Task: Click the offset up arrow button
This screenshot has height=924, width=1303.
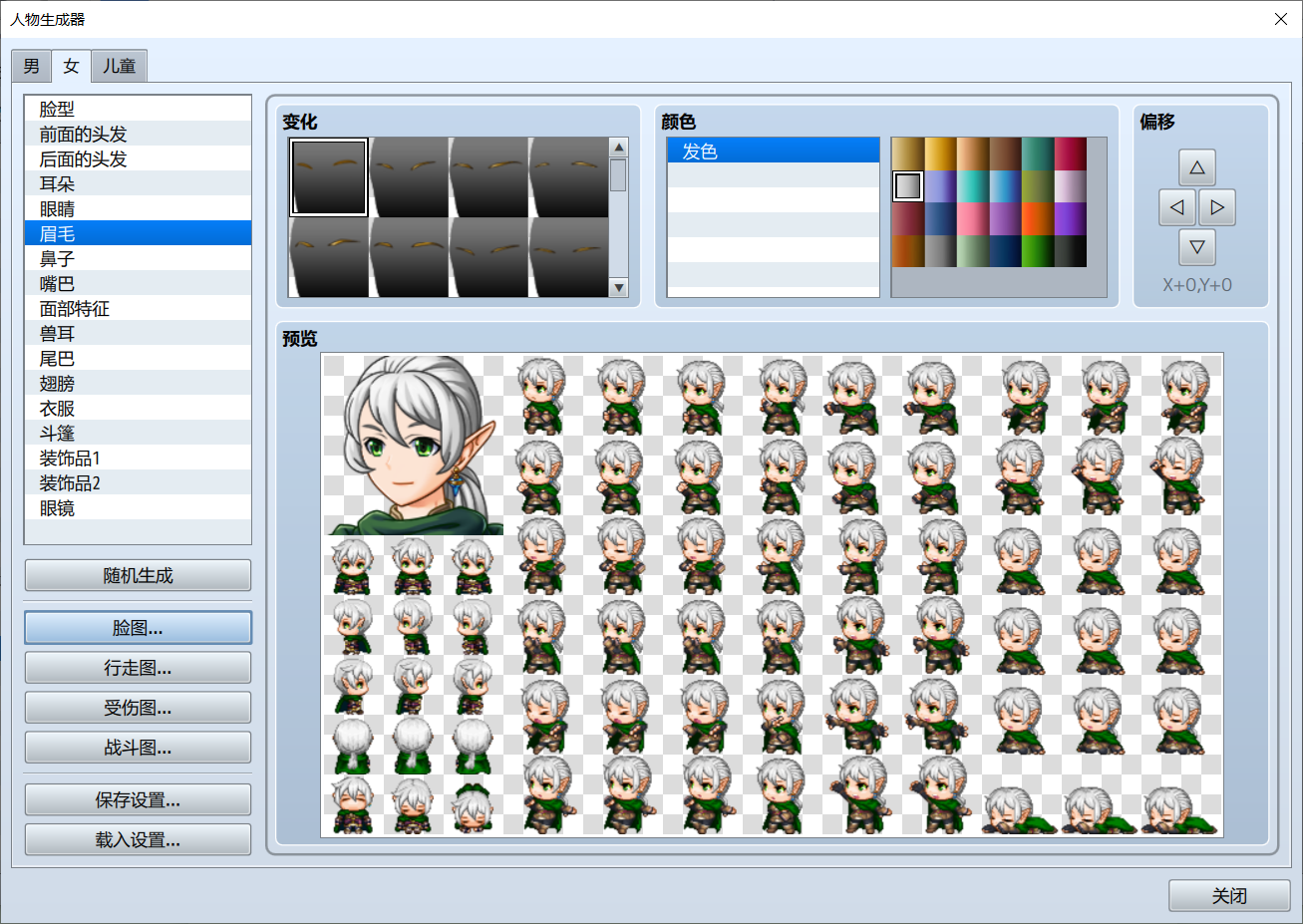Action: tap(1197, 167)
